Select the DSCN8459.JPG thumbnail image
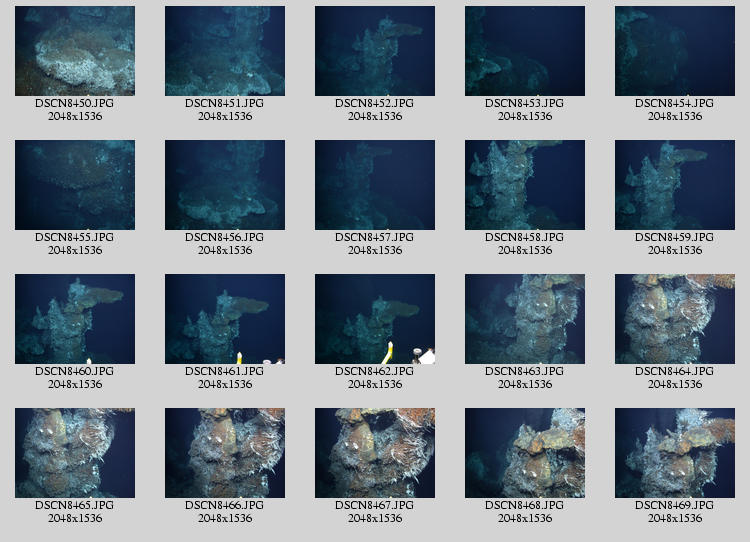This screenshot has width=750, height=542. click(675, 185)
